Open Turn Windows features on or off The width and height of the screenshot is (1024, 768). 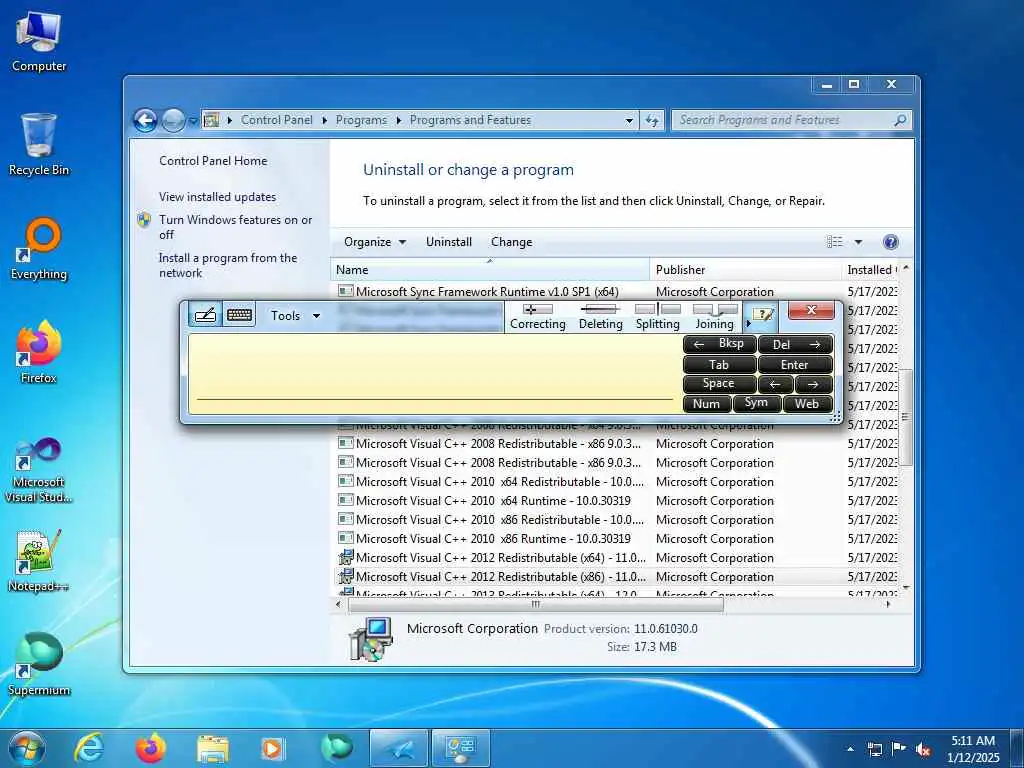(x=235, y=227)
